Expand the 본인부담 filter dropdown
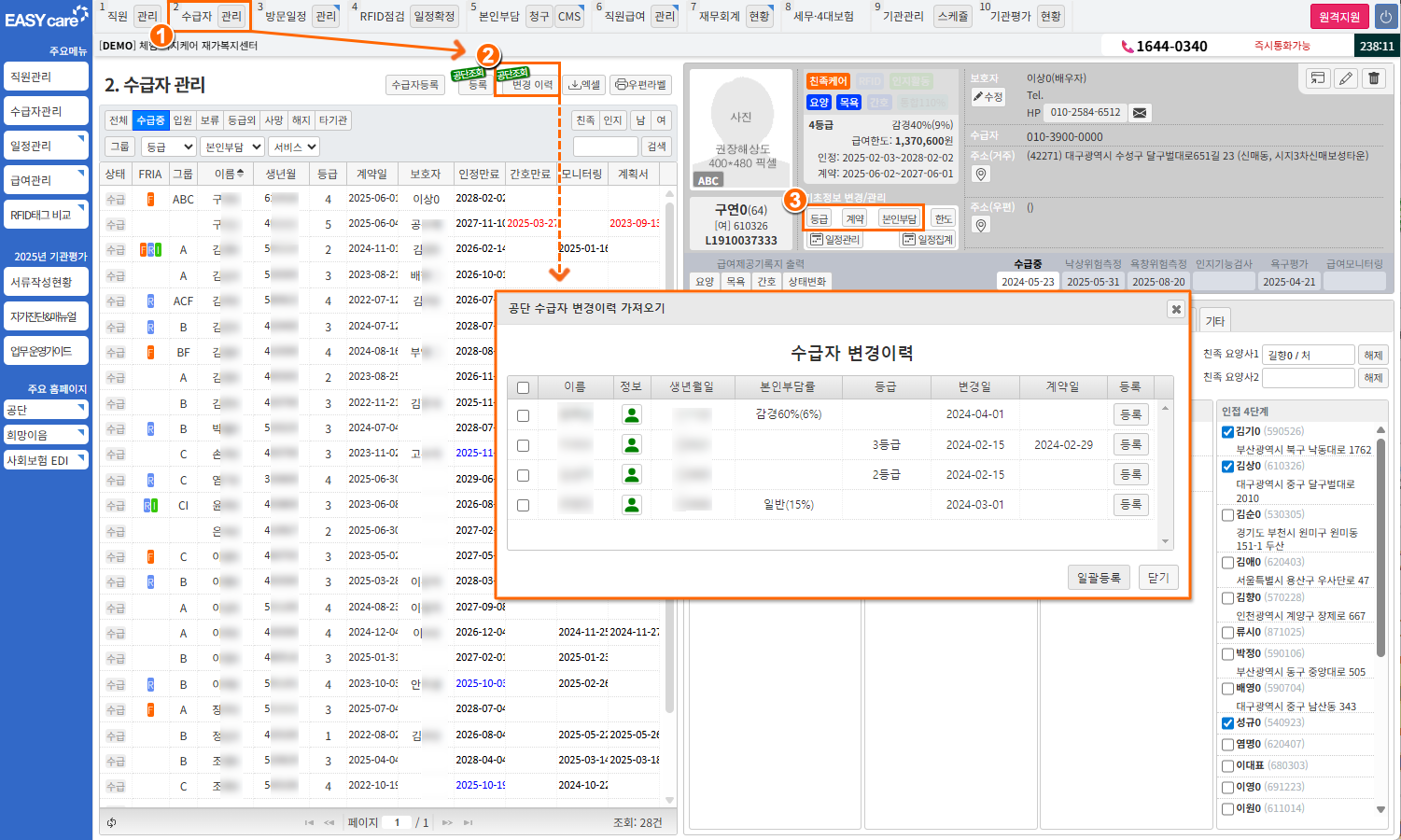The width and height of the screenshot is (1401, 840). click(x=232, y=147)
